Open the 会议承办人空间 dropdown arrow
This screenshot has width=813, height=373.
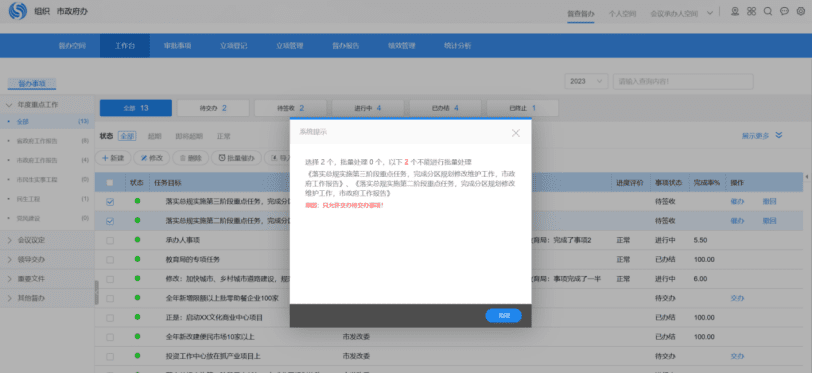tap(710, 13)
